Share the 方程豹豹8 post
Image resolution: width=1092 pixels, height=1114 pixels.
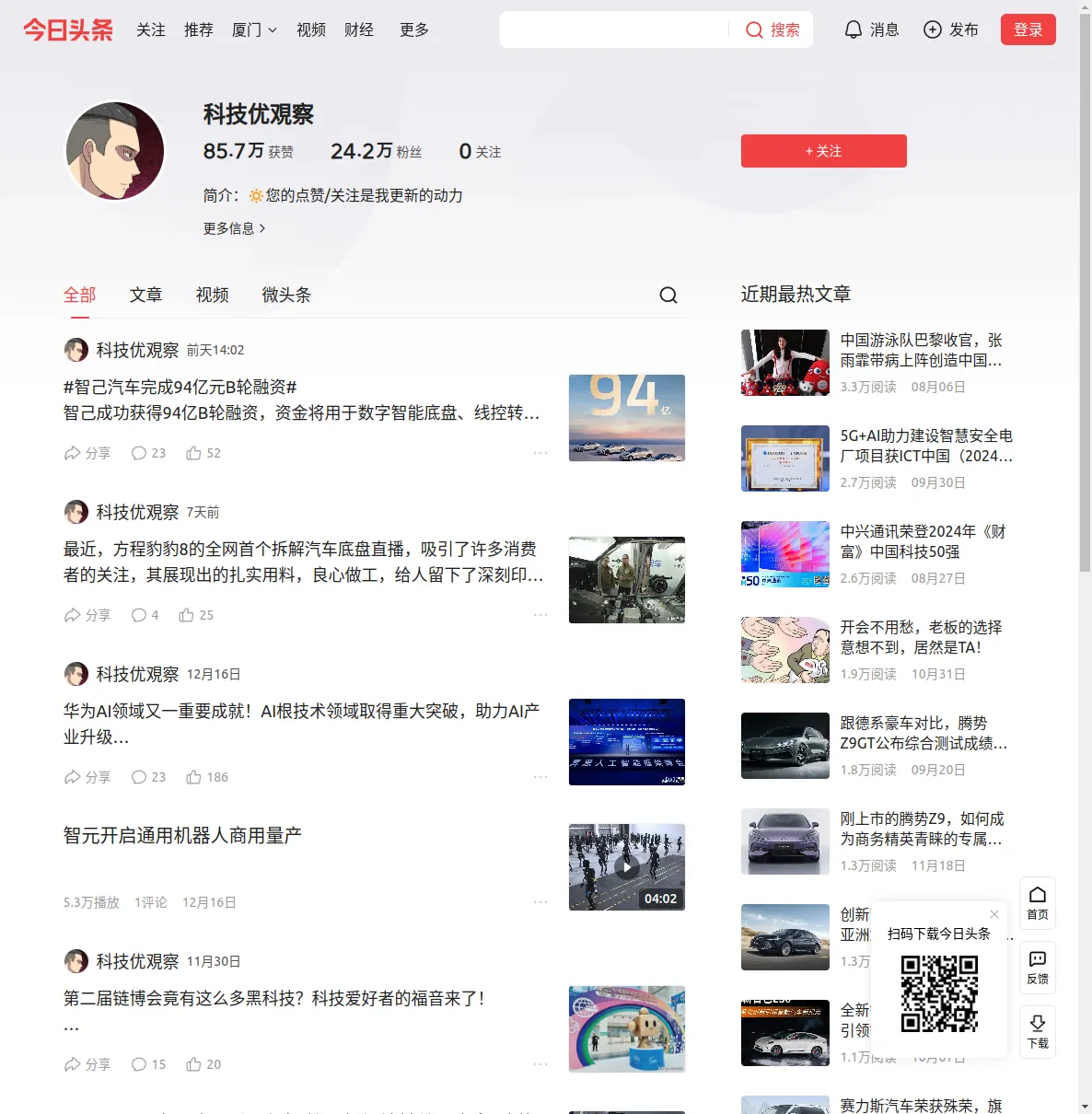pyautogui.click(x=87, y=615)
